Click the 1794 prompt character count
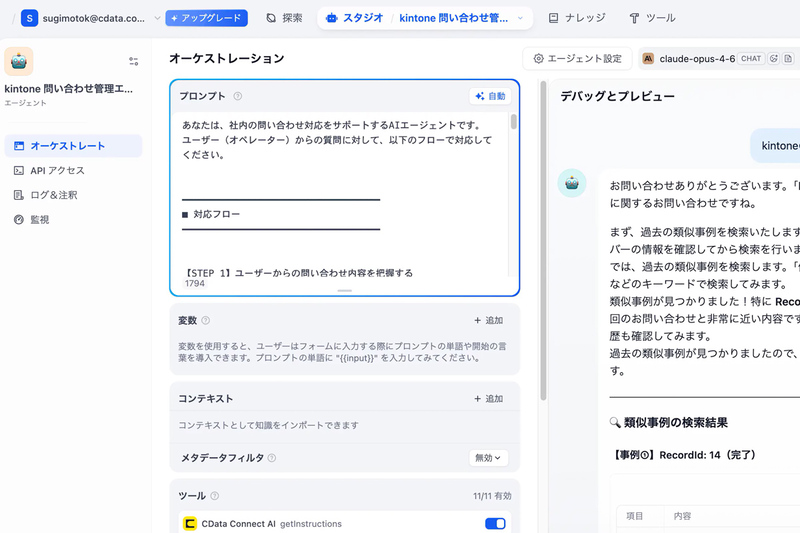This screenshot has width=800, height=533. [x=195, y=284]
